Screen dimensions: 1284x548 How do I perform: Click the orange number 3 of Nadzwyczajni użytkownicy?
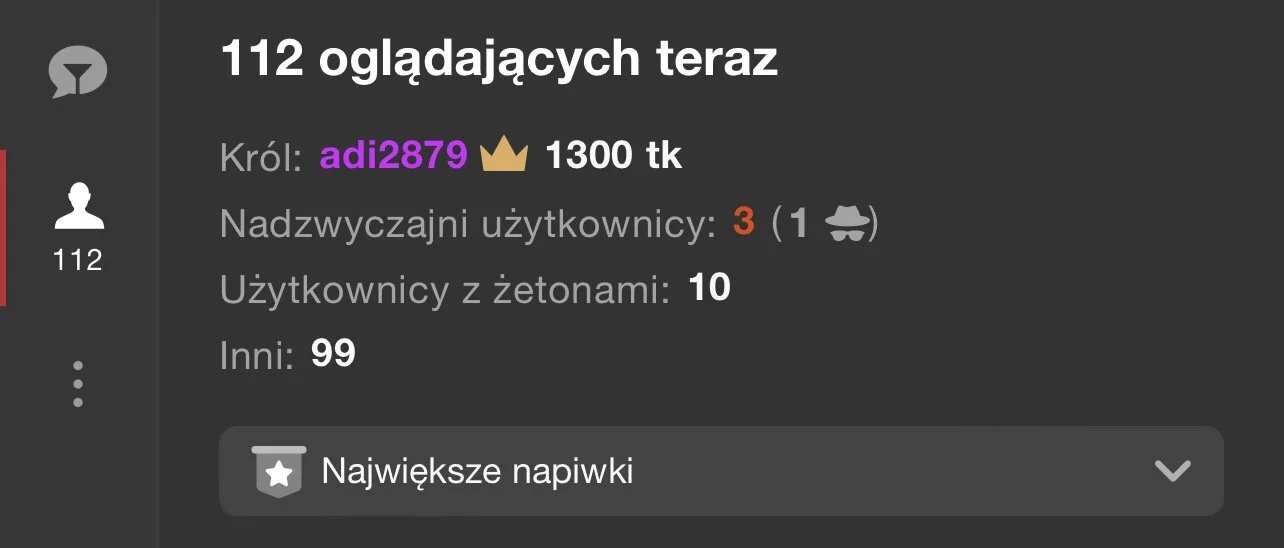pyautogui.click(x=743, y=222)
